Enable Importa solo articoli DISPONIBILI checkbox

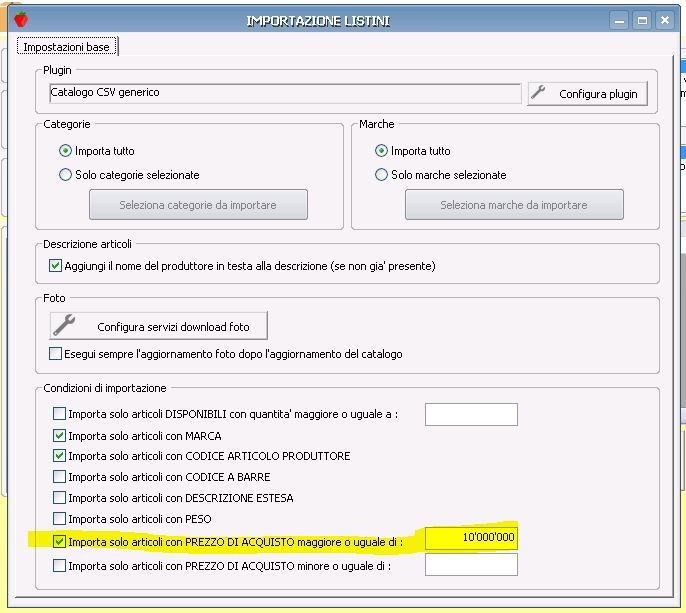59,413
